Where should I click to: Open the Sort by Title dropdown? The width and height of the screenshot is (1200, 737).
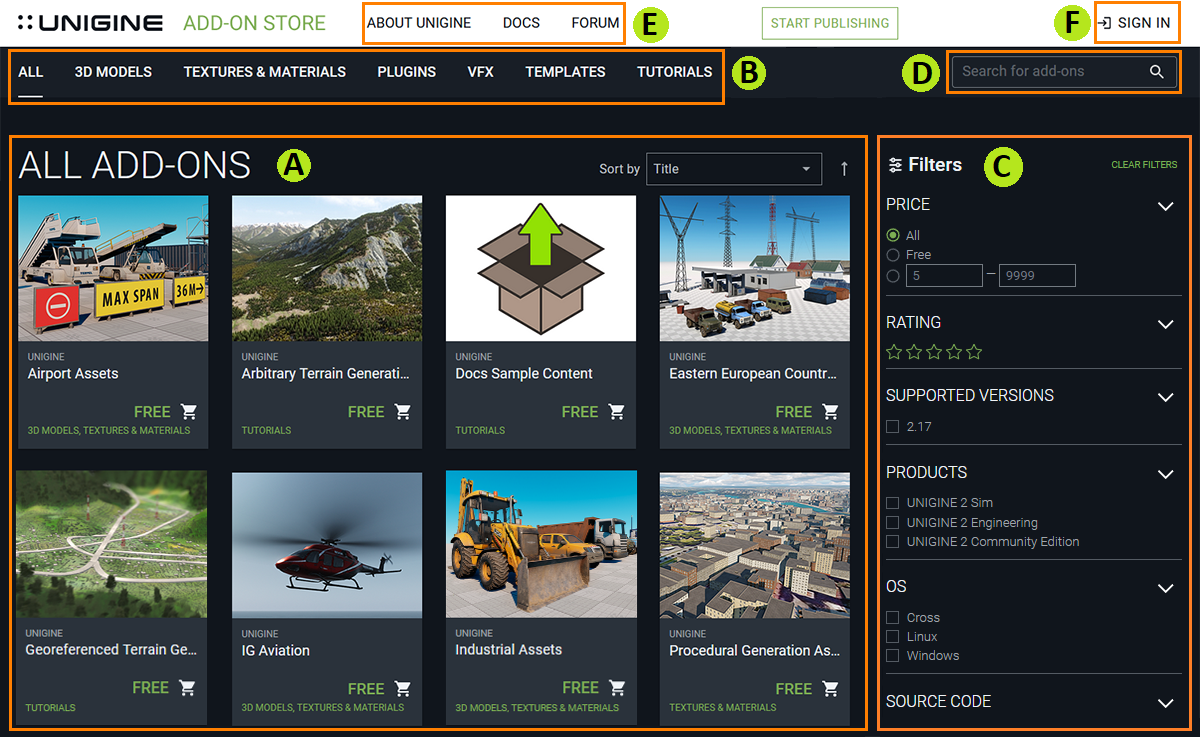734,169
